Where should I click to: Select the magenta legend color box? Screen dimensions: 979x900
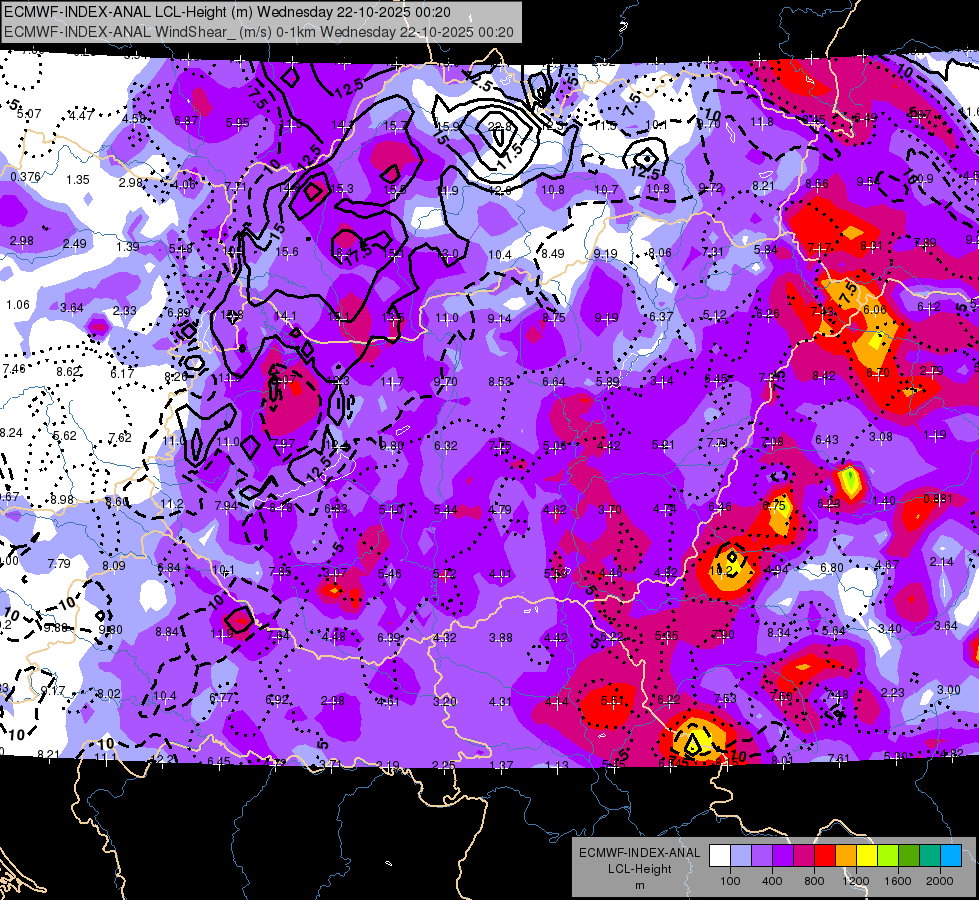click(x=804, y=855)
